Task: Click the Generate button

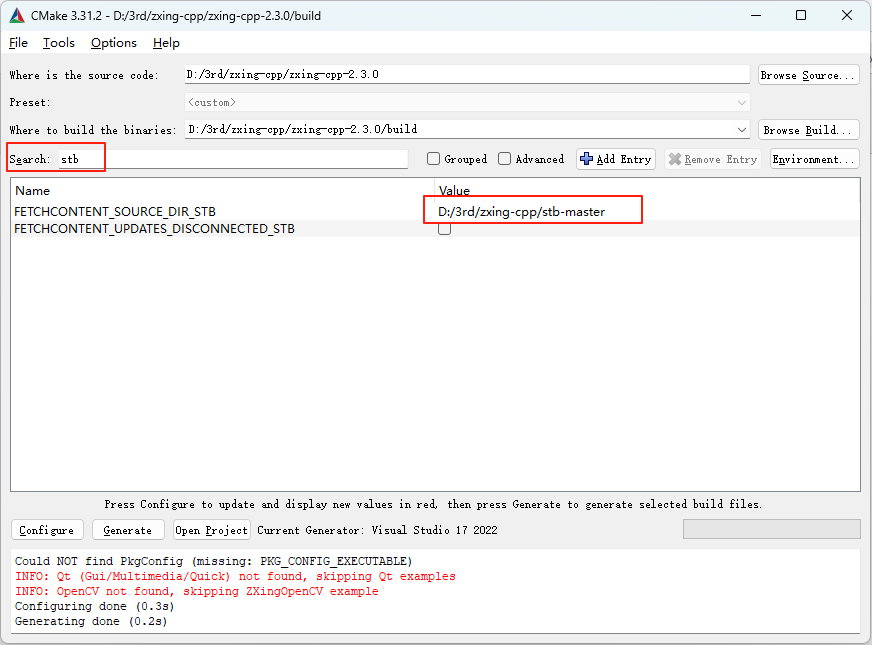Action: pyautogui.click(x=128, y=530)
